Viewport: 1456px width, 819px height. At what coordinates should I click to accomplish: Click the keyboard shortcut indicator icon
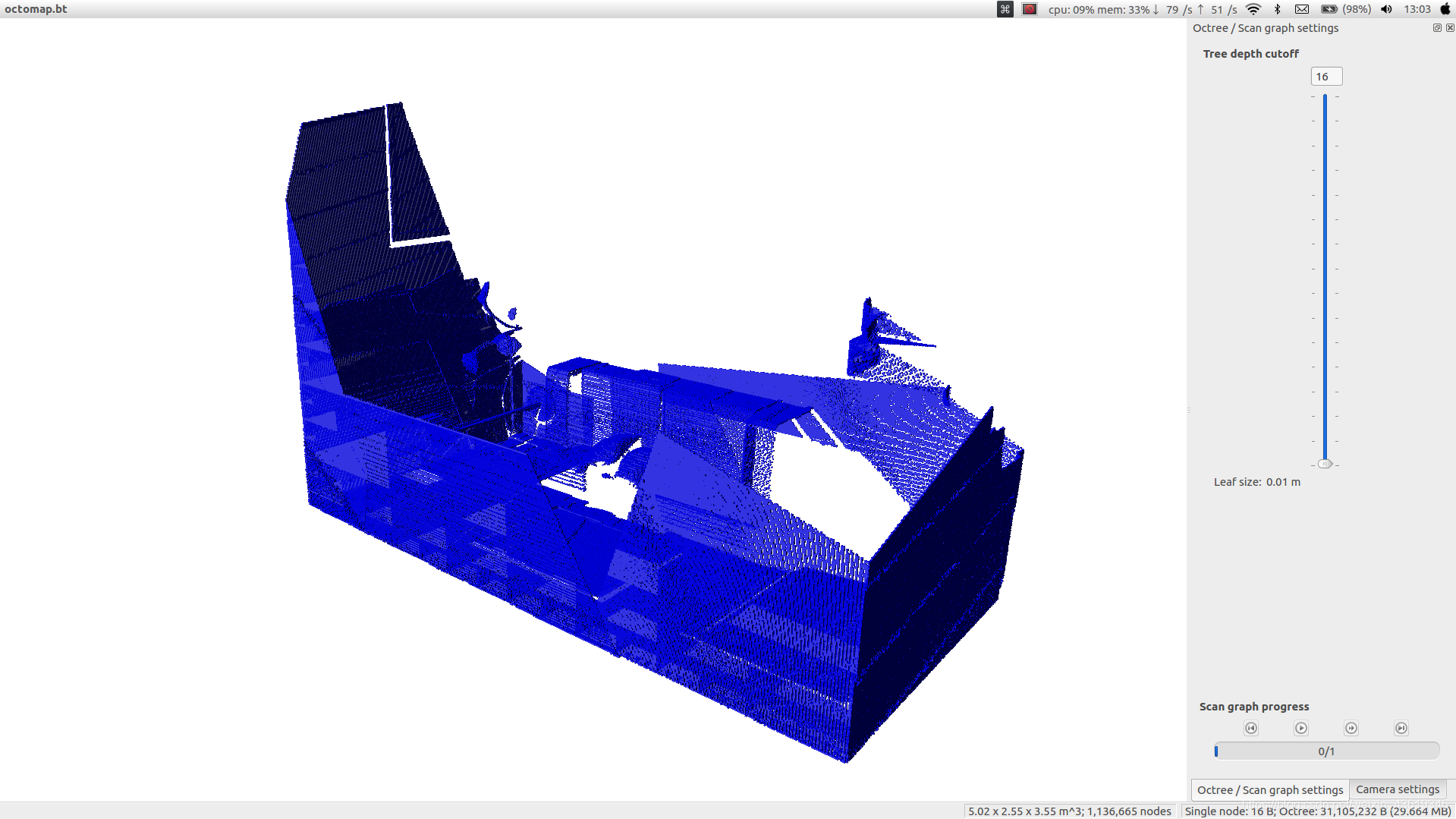pyautogui.click(x=1005, y=9)
